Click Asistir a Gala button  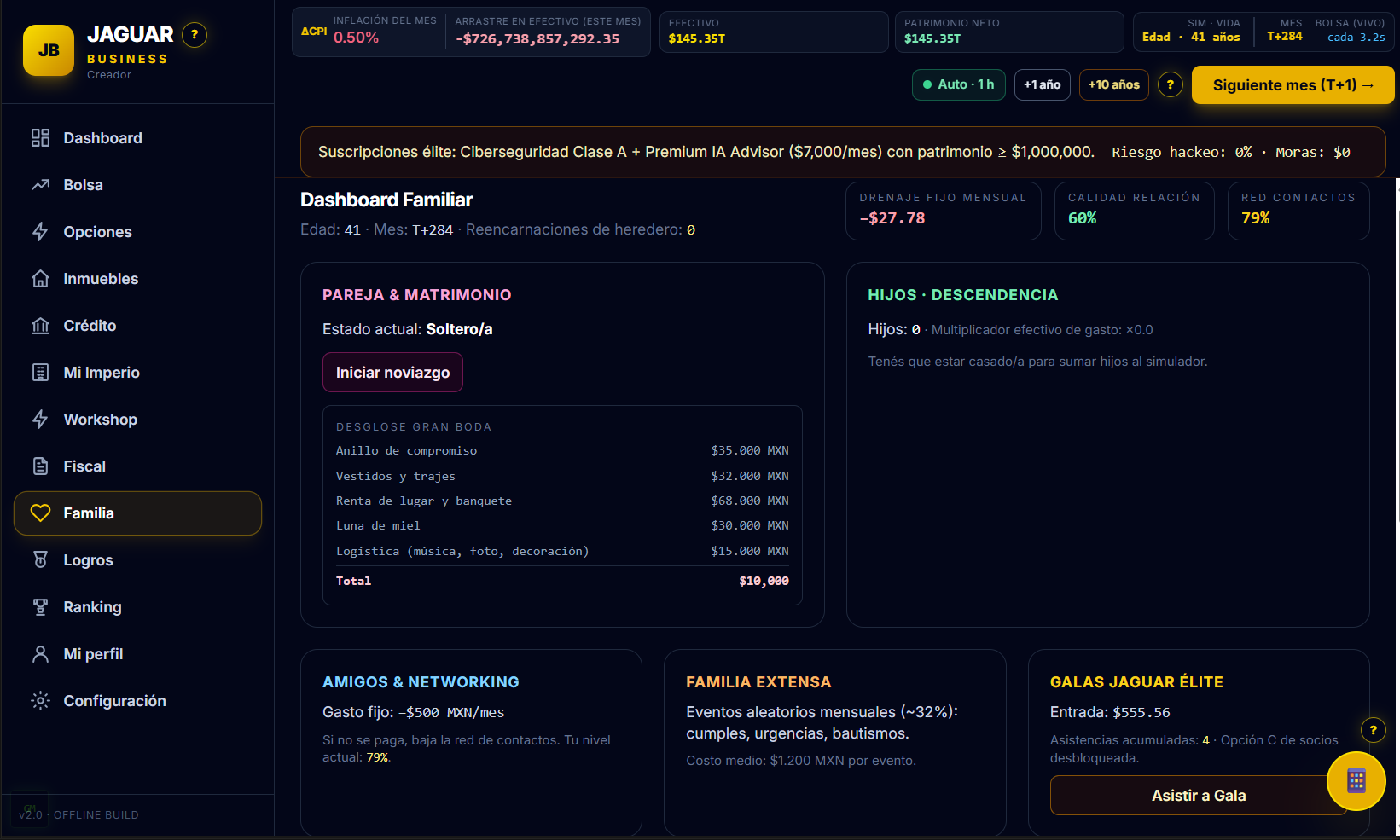tap(1198, 796)
